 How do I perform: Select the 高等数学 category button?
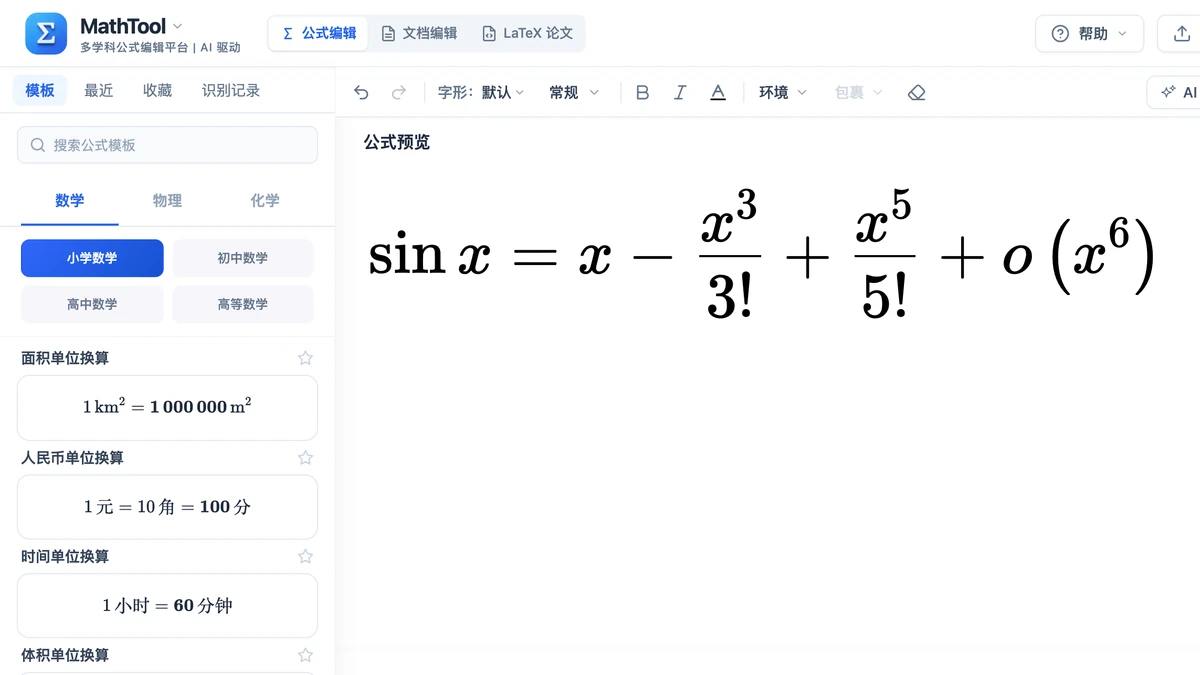pos(243,304)
